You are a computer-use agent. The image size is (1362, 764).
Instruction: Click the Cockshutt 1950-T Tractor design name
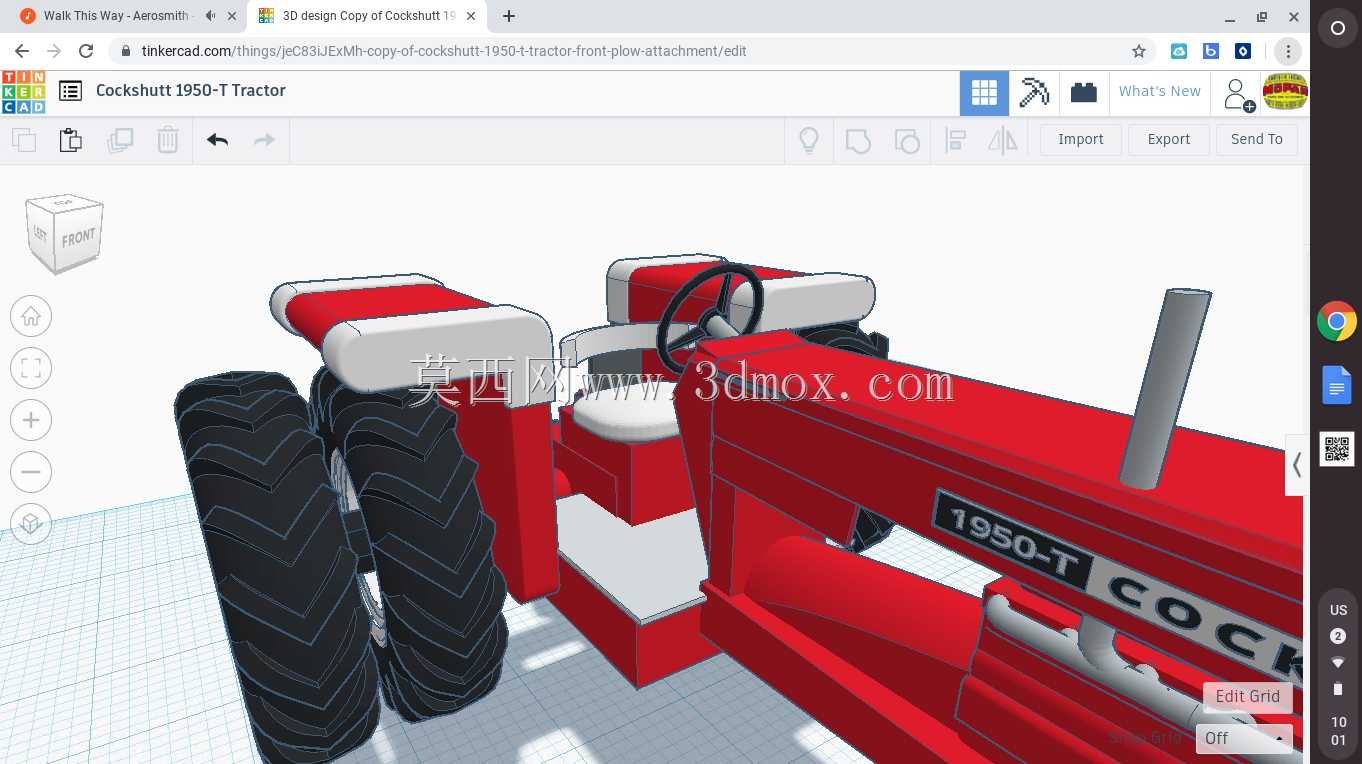[x=191, y=91]
